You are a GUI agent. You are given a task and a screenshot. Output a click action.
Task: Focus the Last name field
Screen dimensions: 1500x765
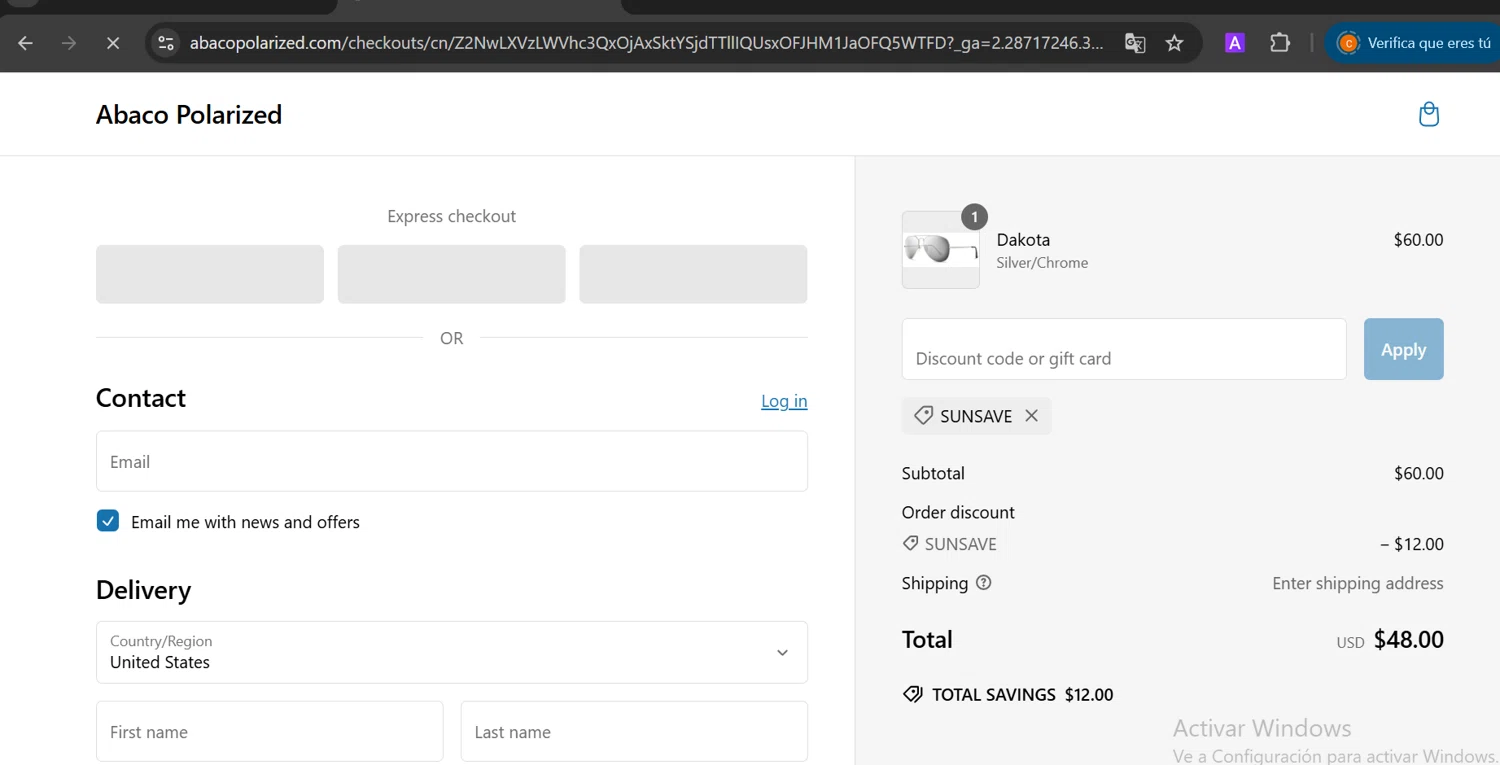[634, 732]
